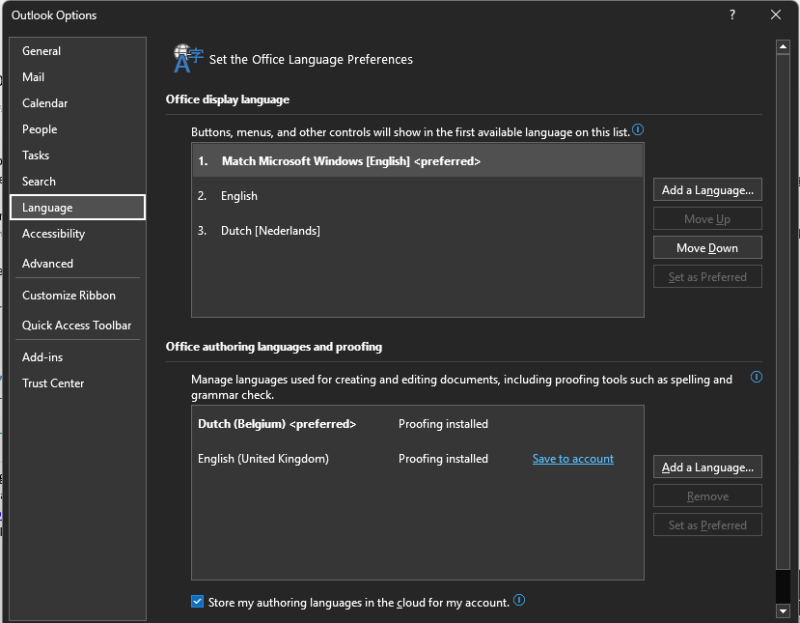Viewport: 800px width, 623px height.
Task: Open the People options category
Action: (78, 129)
